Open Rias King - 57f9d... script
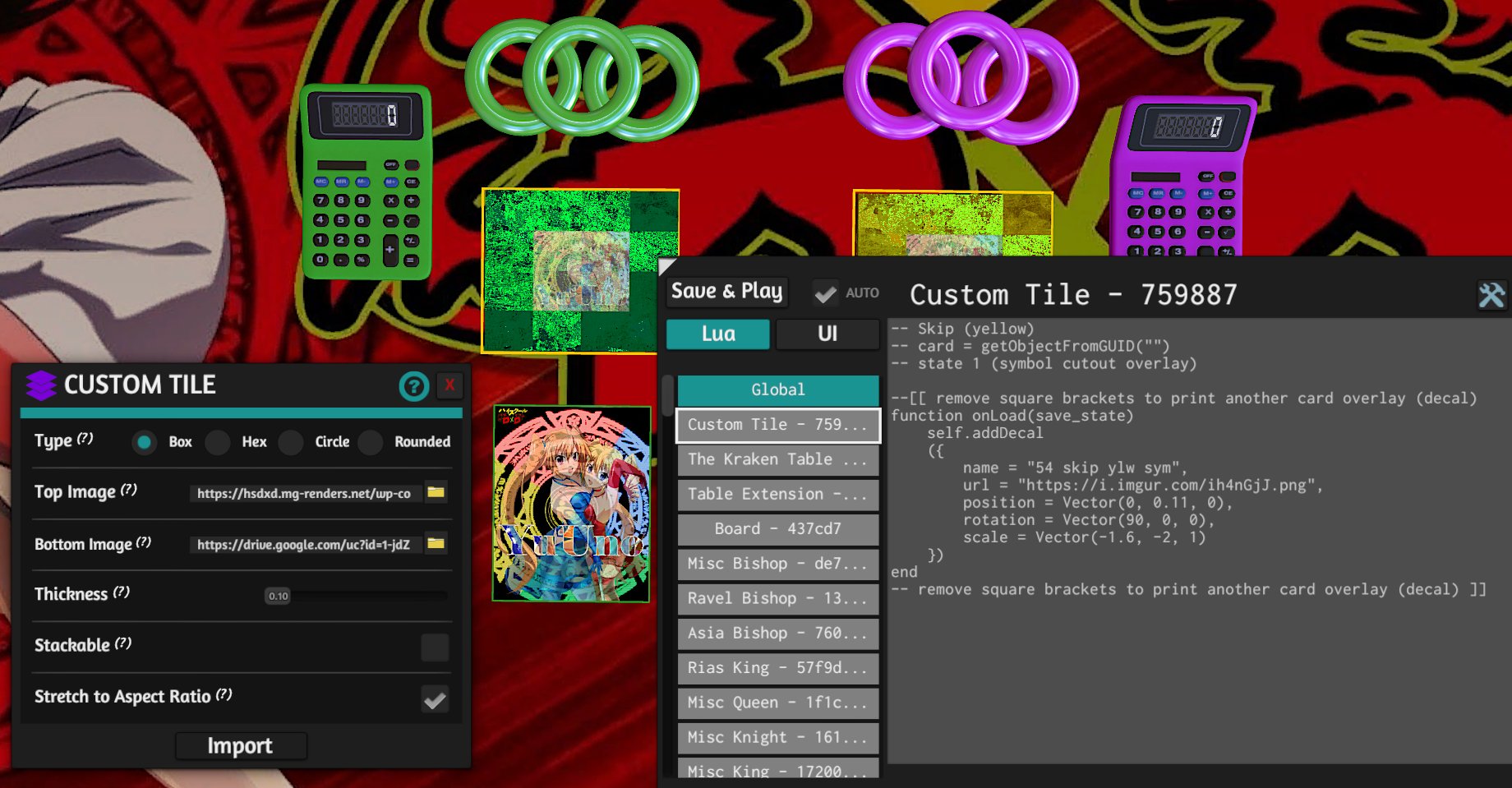This screenshot has width=1512, height=788. pos(777,668)
